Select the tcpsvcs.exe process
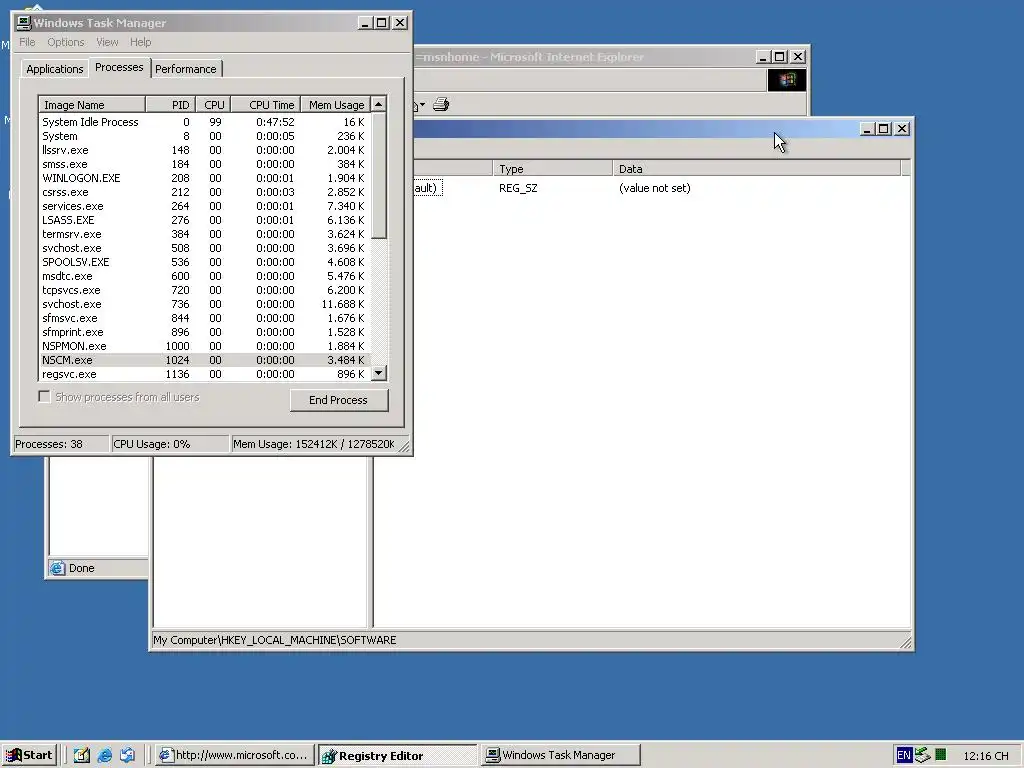This screenshot has height=768, width=1024. tap(204, 291)
